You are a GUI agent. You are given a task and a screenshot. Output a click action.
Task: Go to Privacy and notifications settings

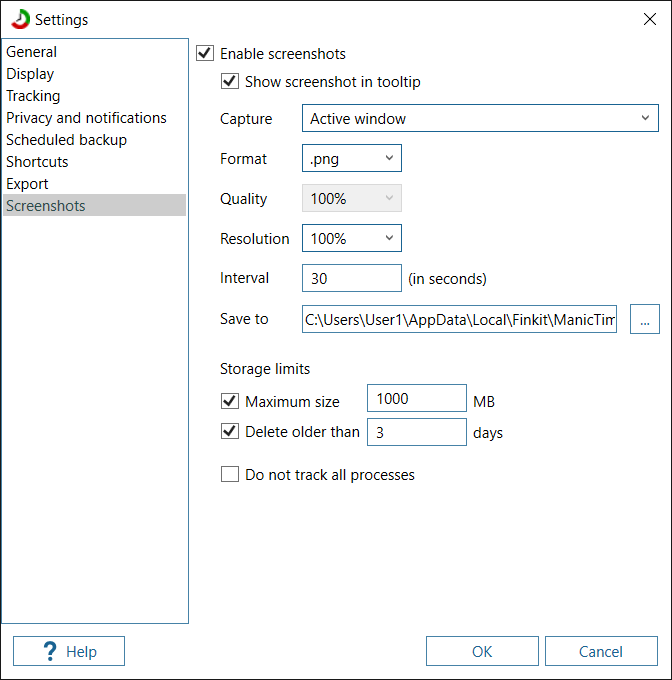(x=86, y=118)
